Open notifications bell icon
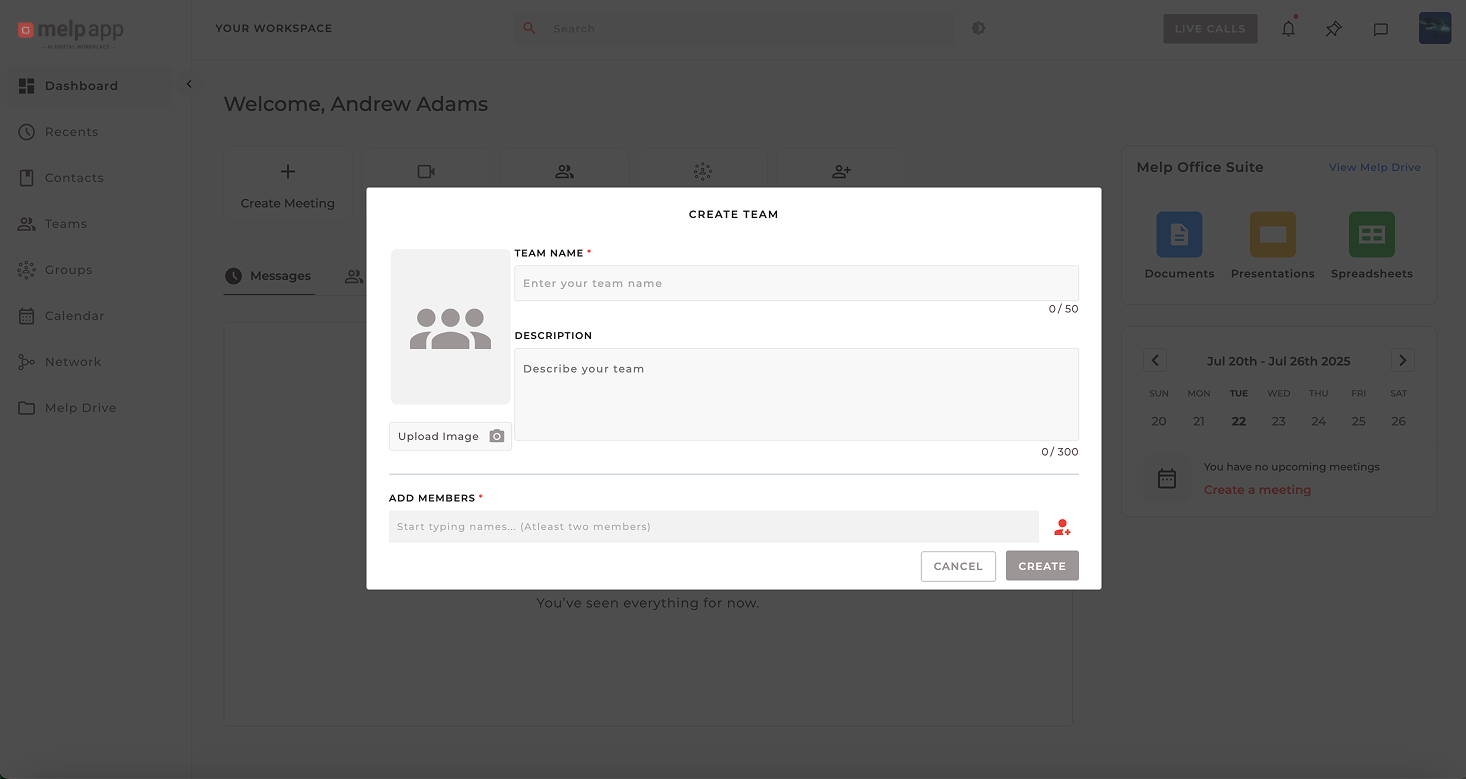 pyautogui.click(x=1288, y=29)
